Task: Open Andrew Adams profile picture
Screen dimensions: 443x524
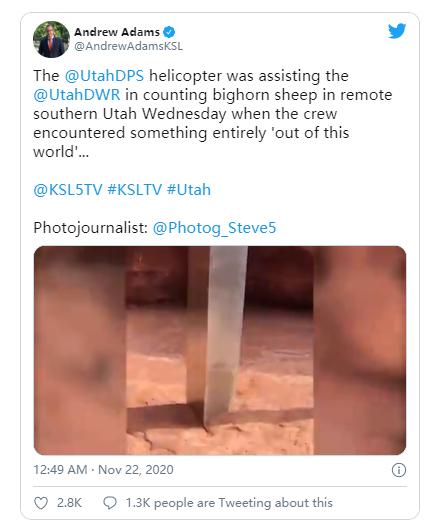Action: [51, 39]
